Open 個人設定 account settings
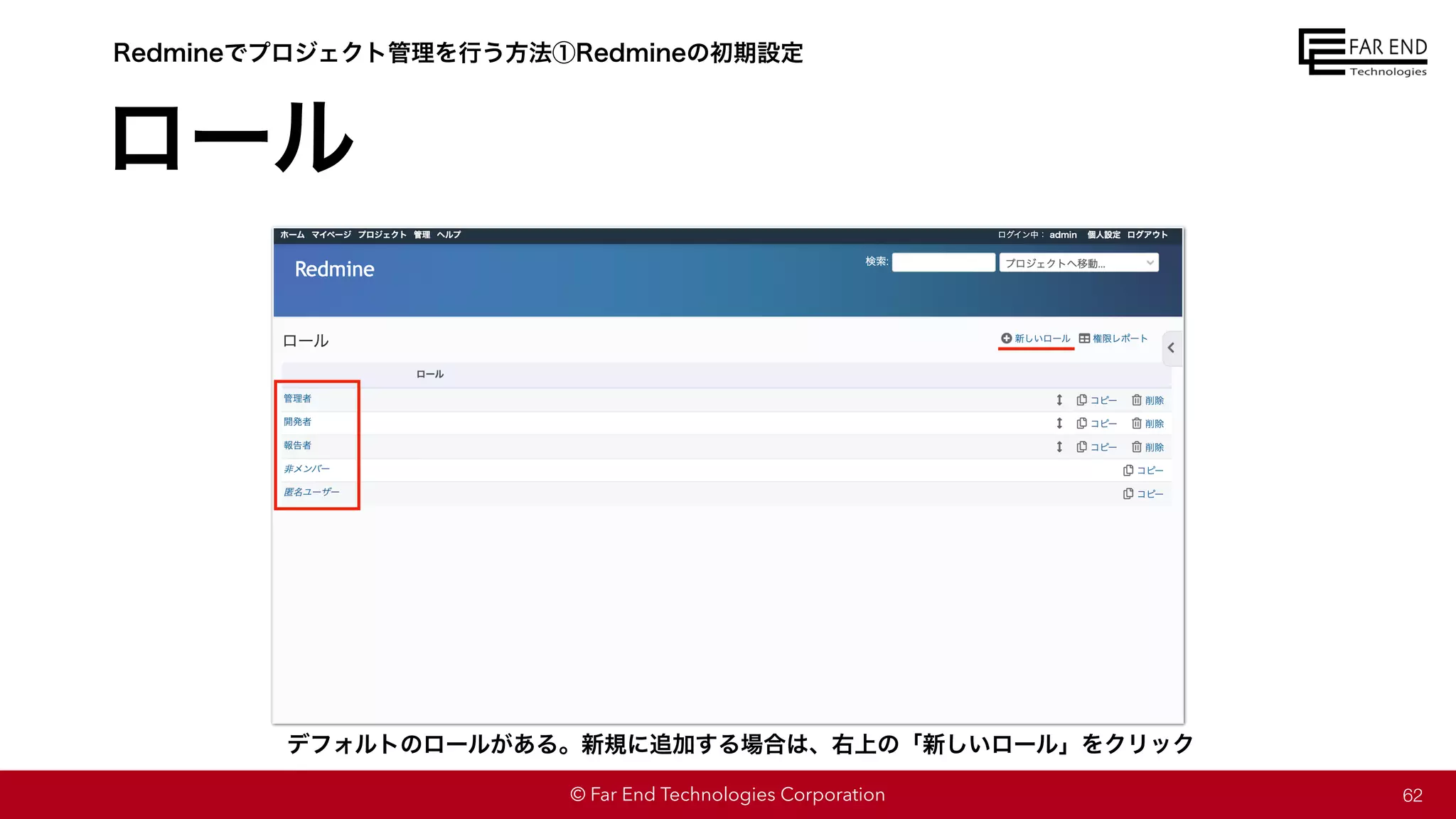This screenshot has width=1456, height=819. click(1103, 235)
